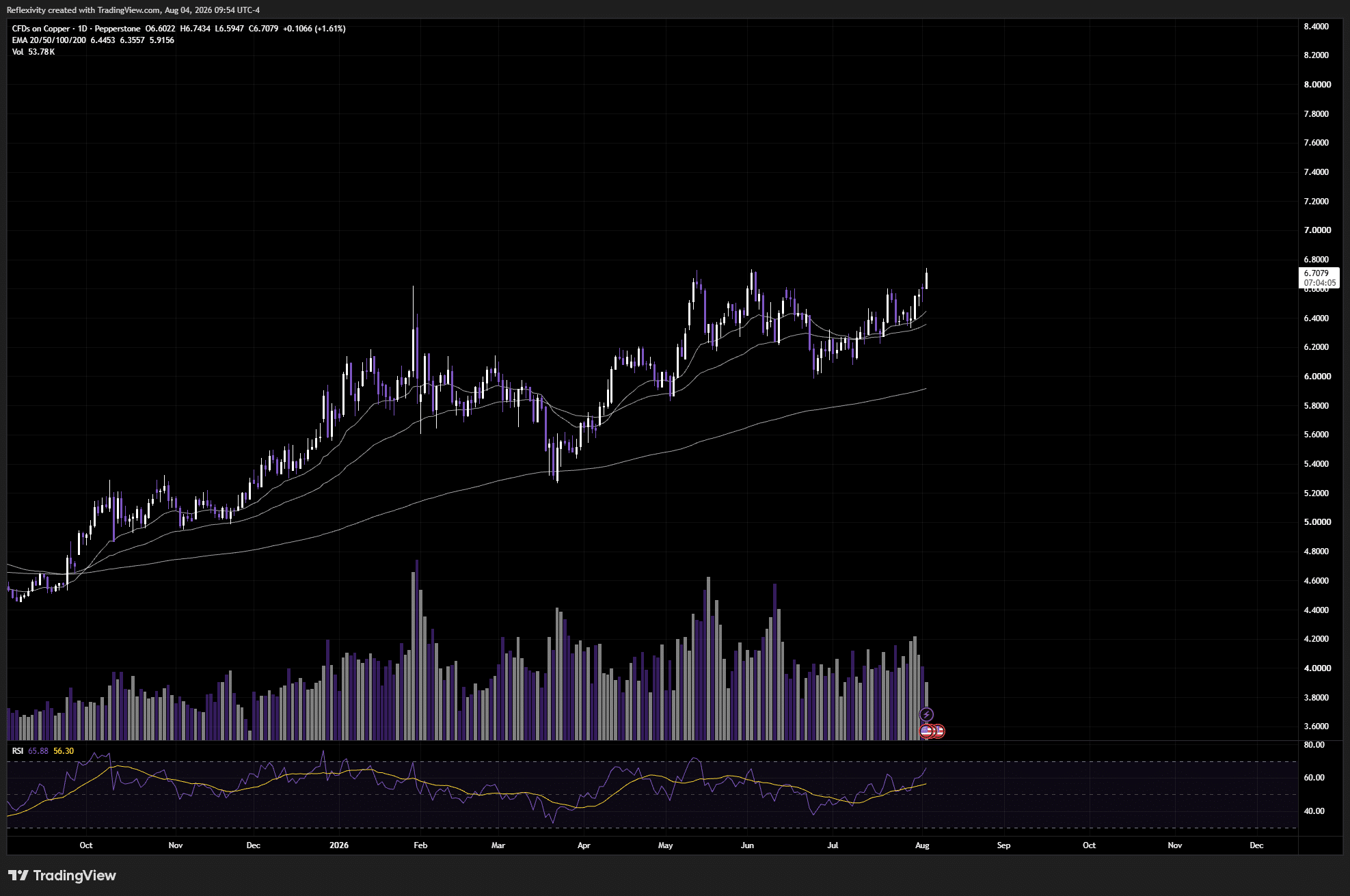Click the '5.0000' price axis label
The width and height of the screenshot is (1350, 896).
pos(1317,522)
